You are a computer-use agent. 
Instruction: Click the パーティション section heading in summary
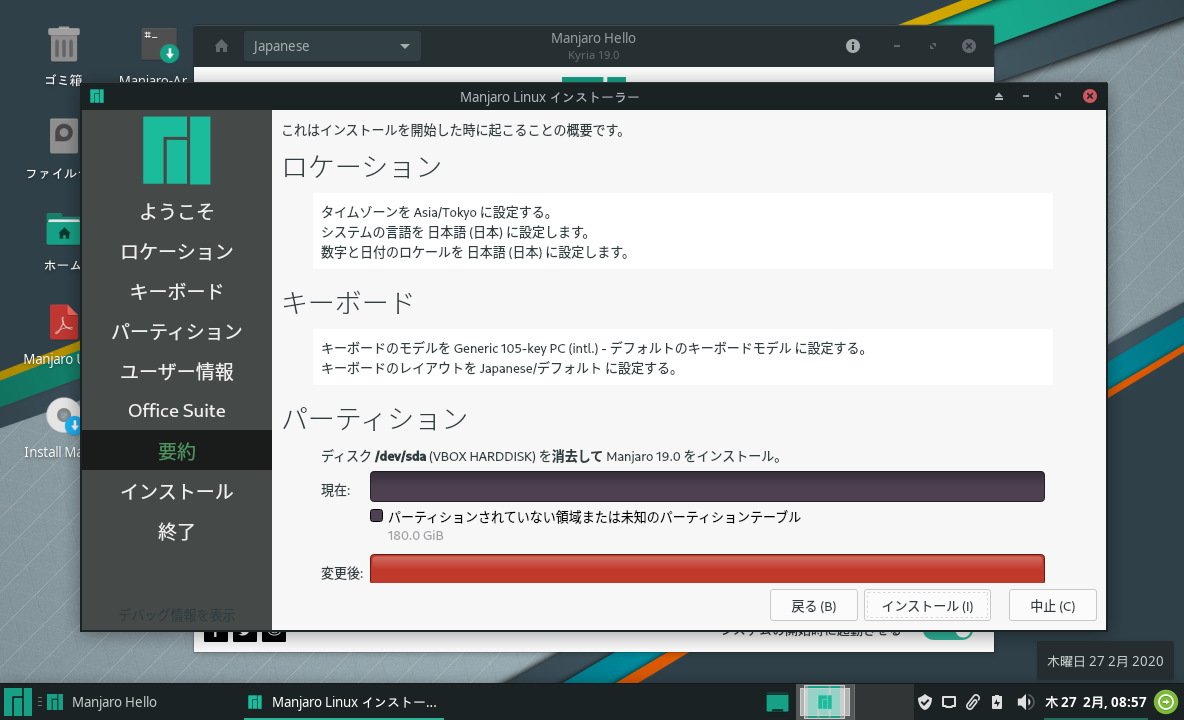pos(375,419)
